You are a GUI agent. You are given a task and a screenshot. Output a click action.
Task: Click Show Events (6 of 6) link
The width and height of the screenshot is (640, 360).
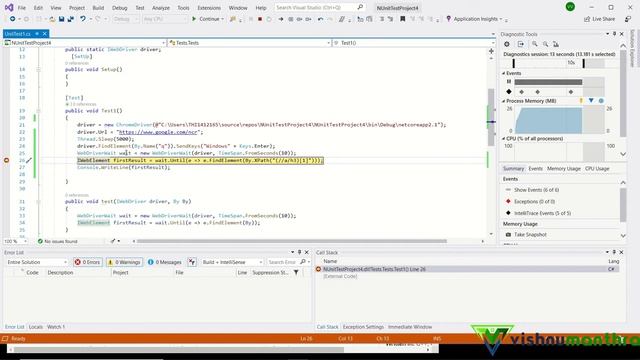point(536,190)
